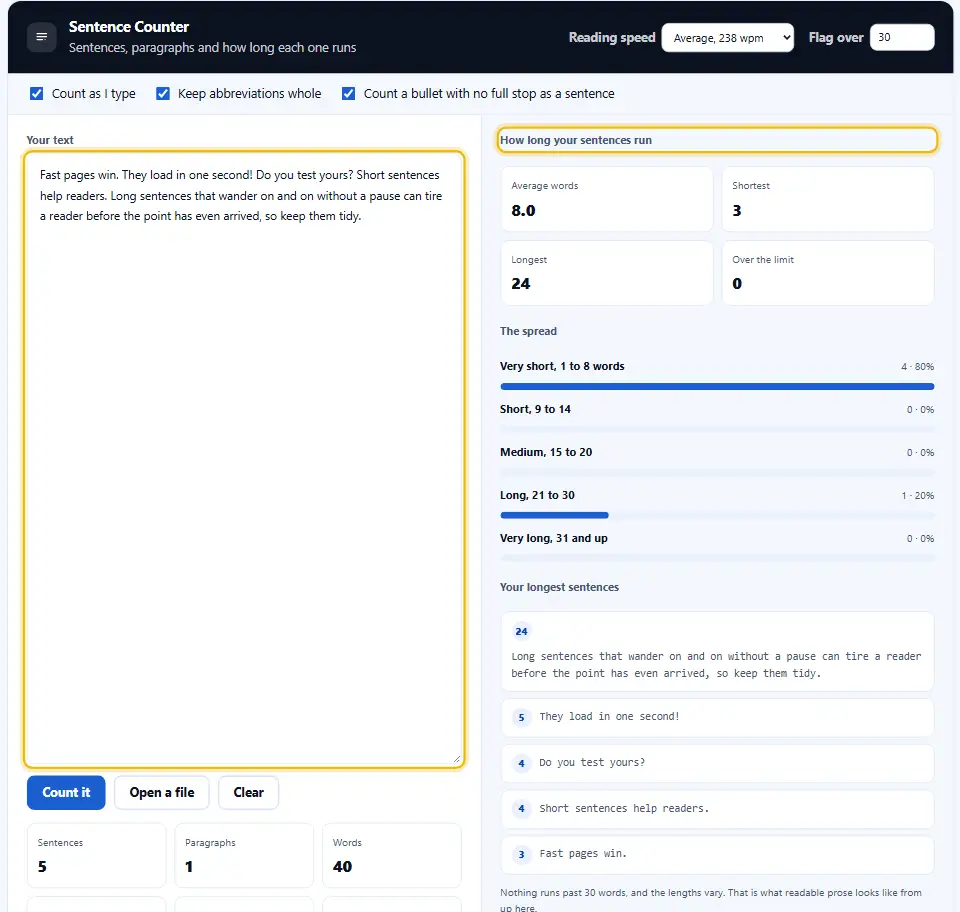Open the menu icon beside Sentence Counter
Viewport: 960px width, 912px height.
(x=42, y=37)
